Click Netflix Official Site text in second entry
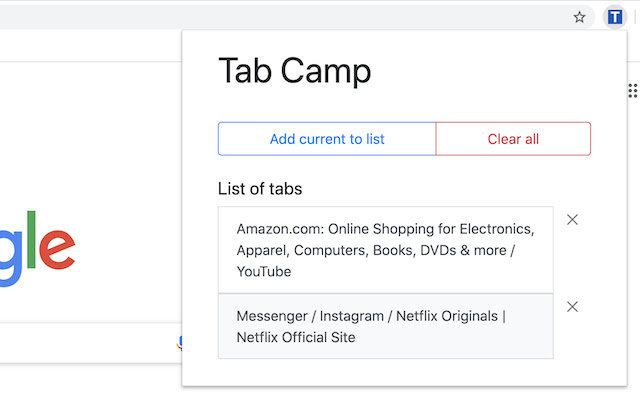The width and height of the screenshot is (640, 400). pyautogui.click(x=296, y=337)
